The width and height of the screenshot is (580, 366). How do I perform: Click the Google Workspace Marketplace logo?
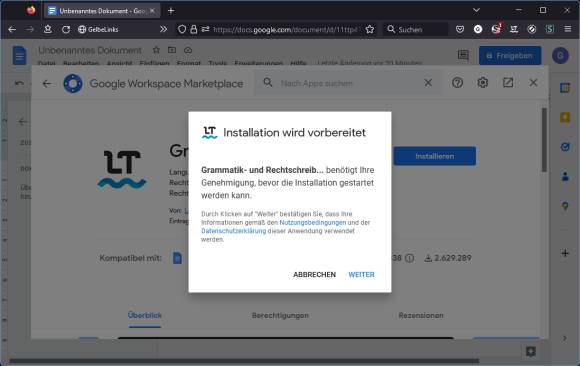click(73, 83)
